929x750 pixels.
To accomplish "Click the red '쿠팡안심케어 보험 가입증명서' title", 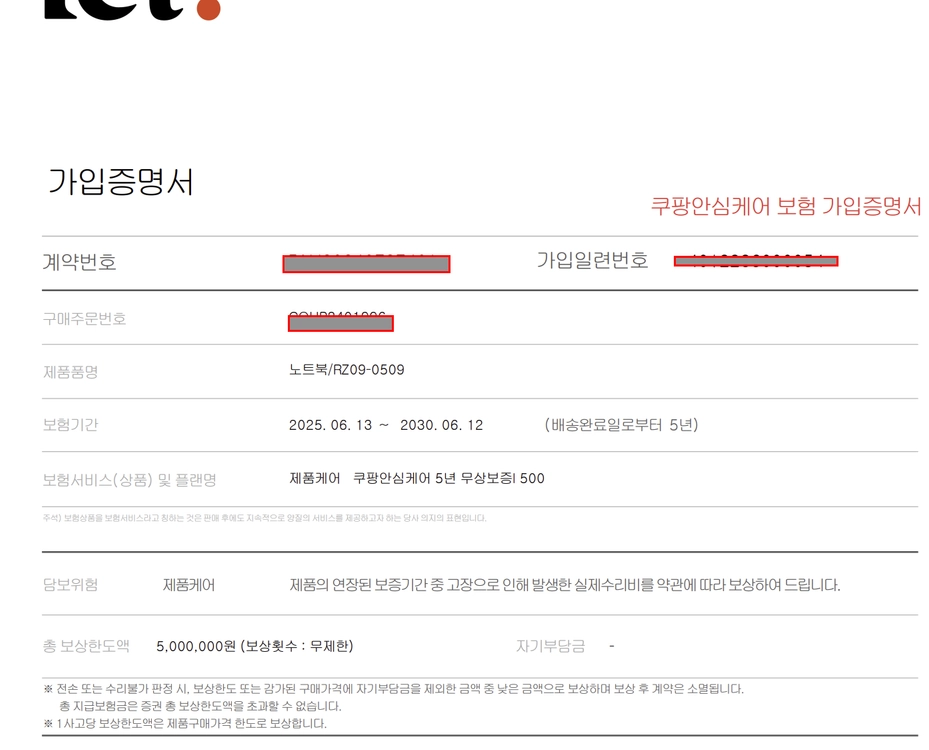I will click(x=786, y=206).
